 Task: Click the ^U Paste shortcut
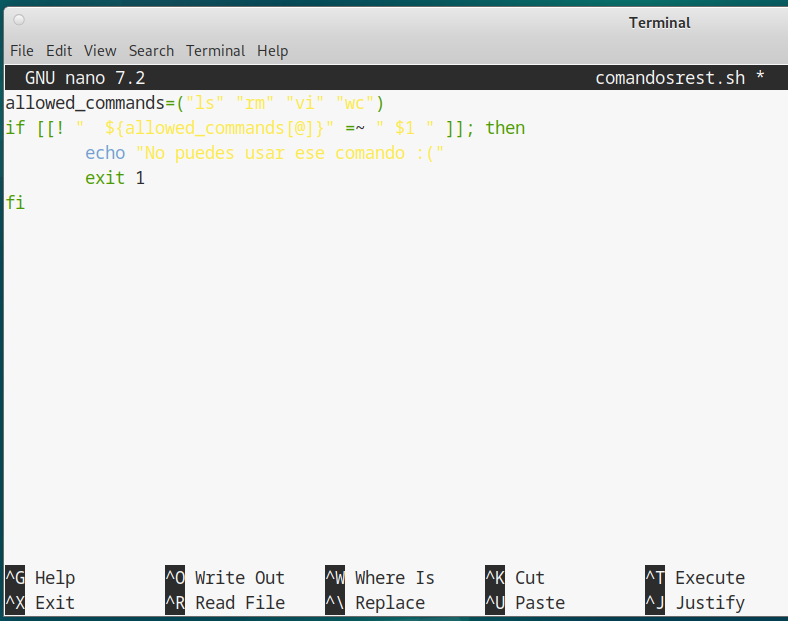tap(525, 603)
